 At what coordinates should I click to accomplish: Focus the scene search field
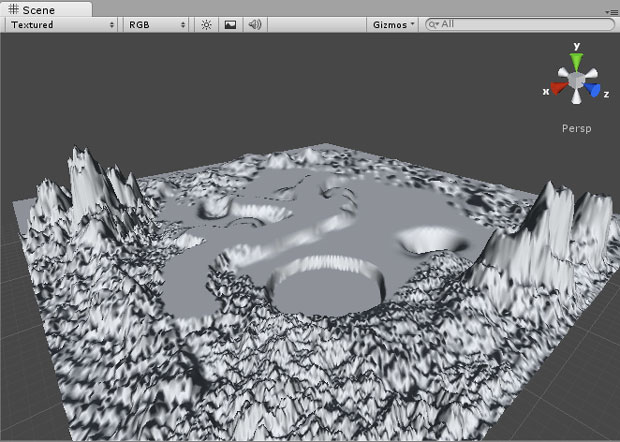pyautogui.click(x=520, y=24)
